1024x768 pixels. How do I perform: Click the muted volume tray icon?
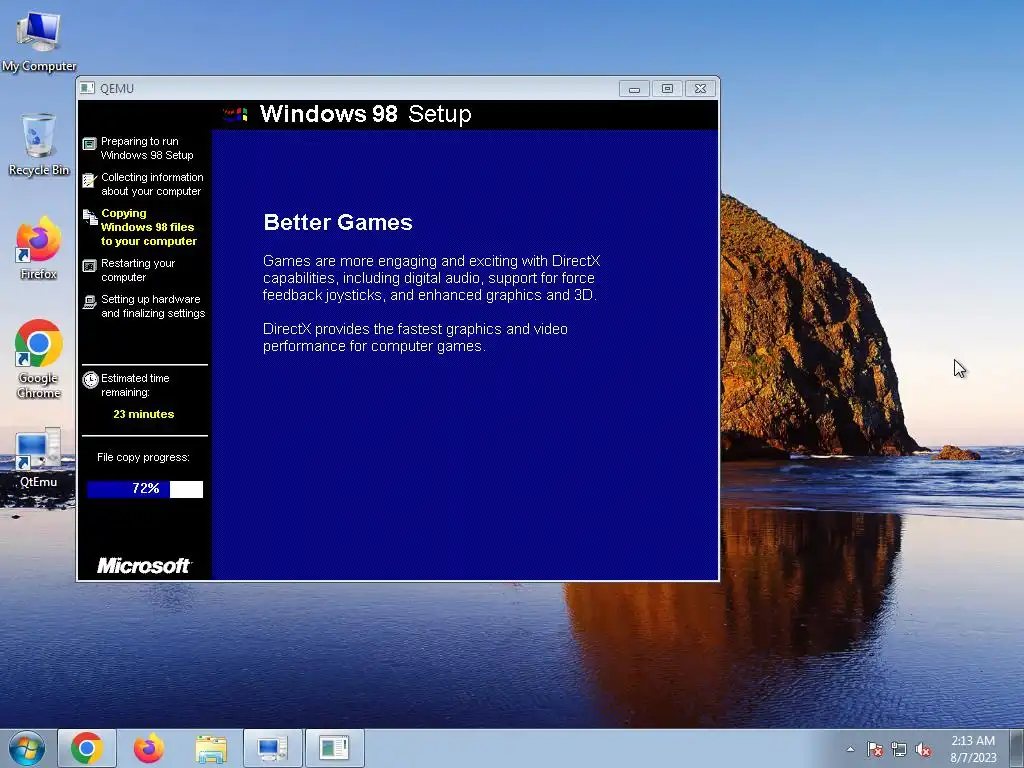(923, 749)
